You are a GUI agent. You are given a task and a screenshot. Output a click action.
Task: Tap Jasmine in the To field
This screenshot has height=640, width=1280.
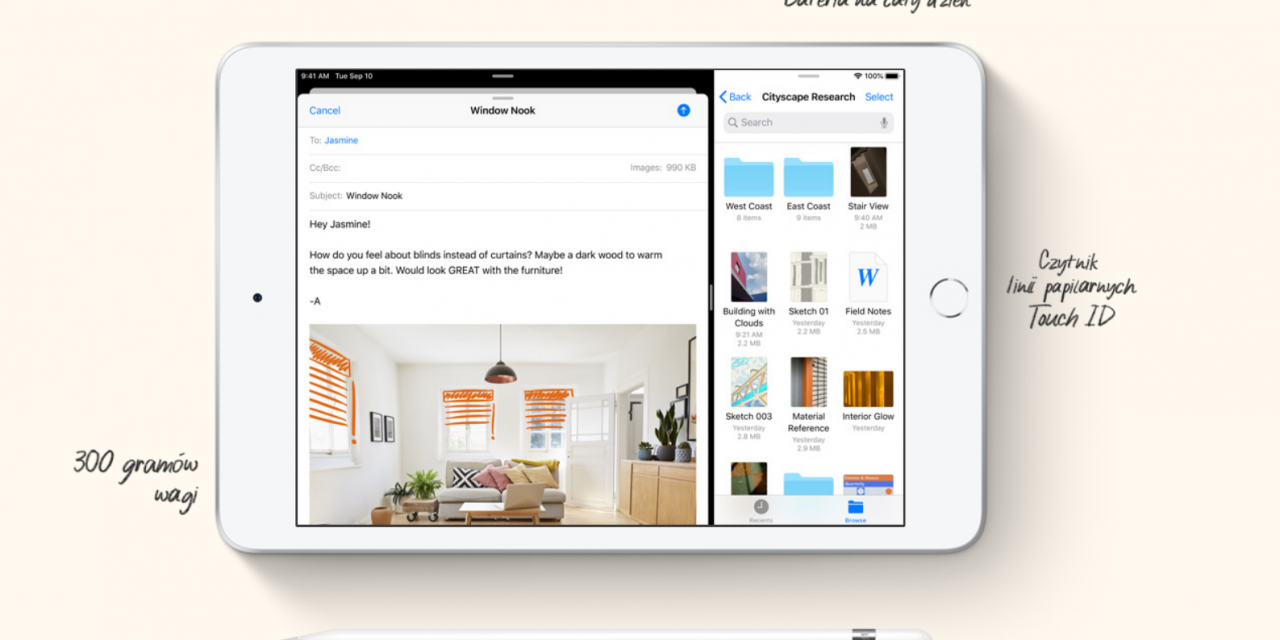click(x=341, y=139)
